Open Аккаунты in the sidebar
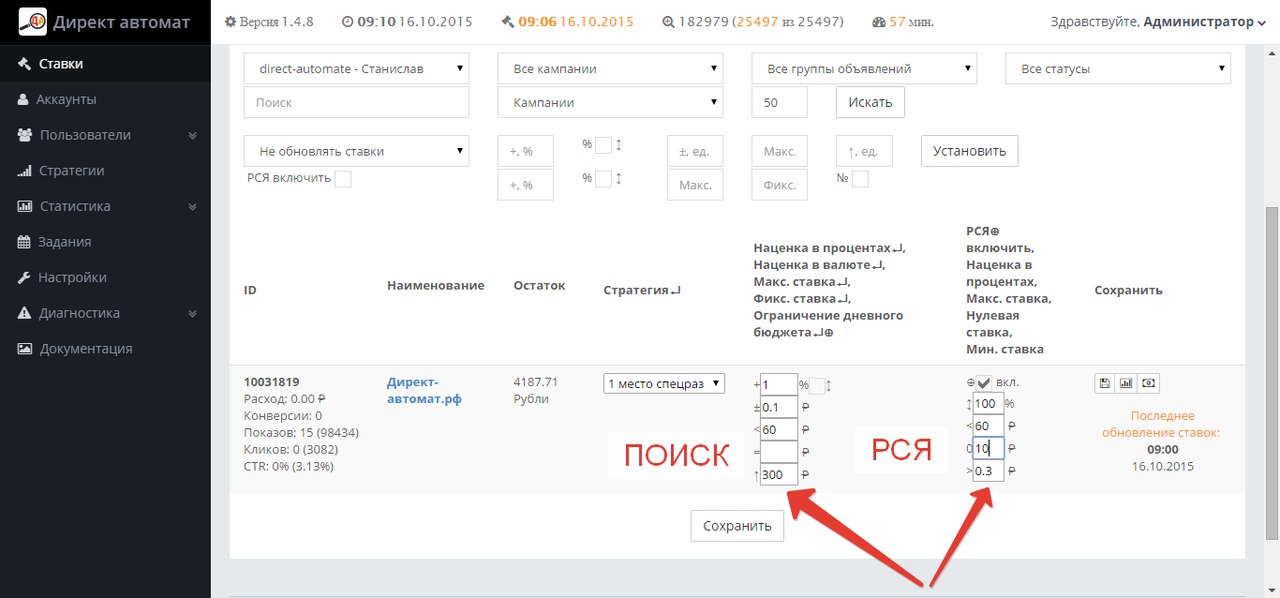The height and width of the screenshot is (598, 1280). click(66, 99)
